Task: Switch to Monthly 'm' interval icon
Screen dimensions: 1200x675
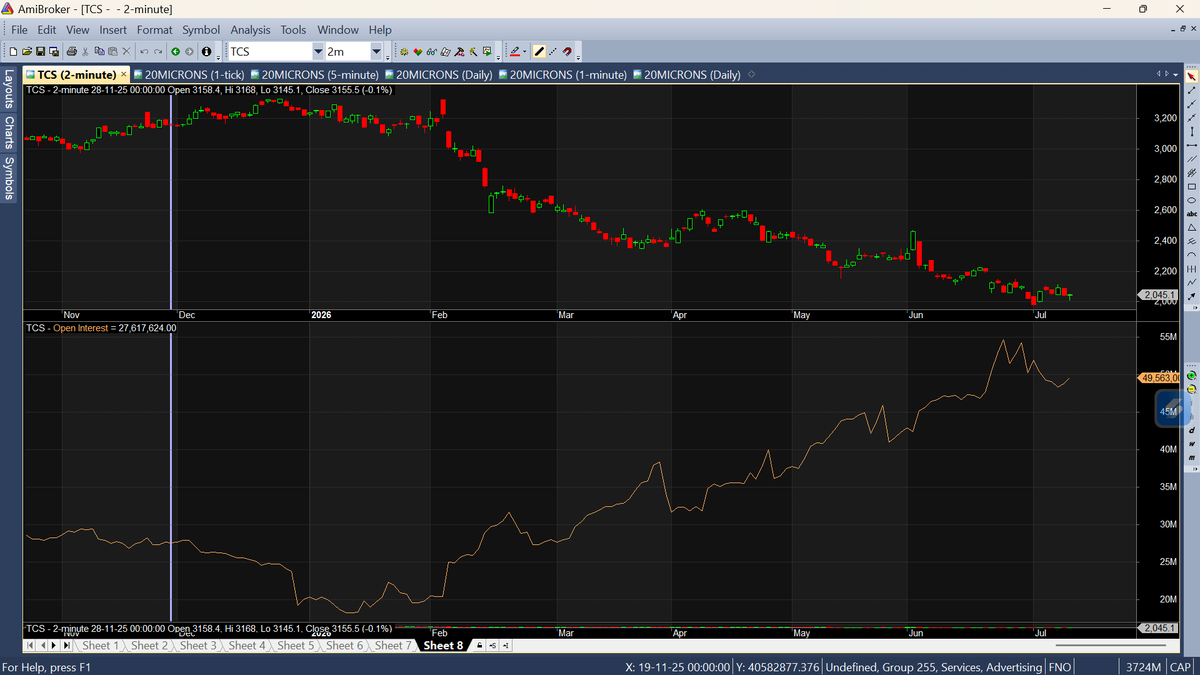Action: pos(1192,457)
